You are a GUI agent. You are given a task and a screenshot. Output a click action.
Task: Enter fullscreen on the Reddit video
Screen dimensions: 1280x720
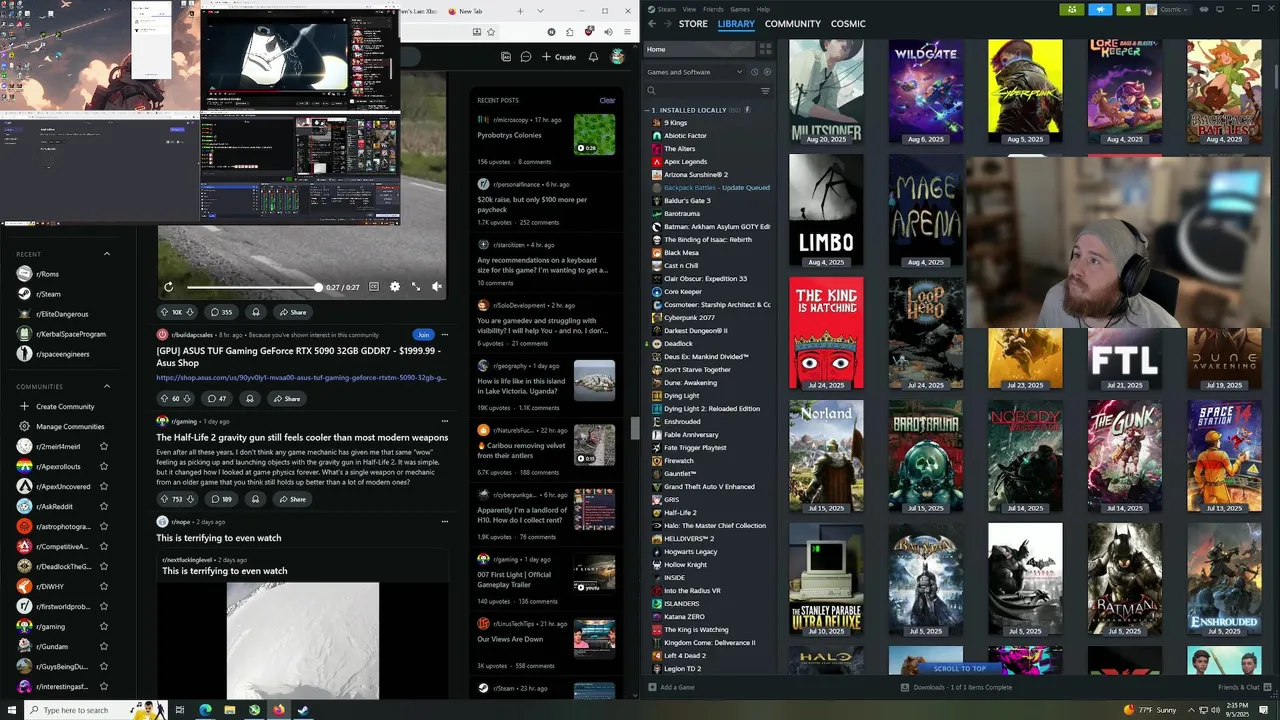point(416,287)
